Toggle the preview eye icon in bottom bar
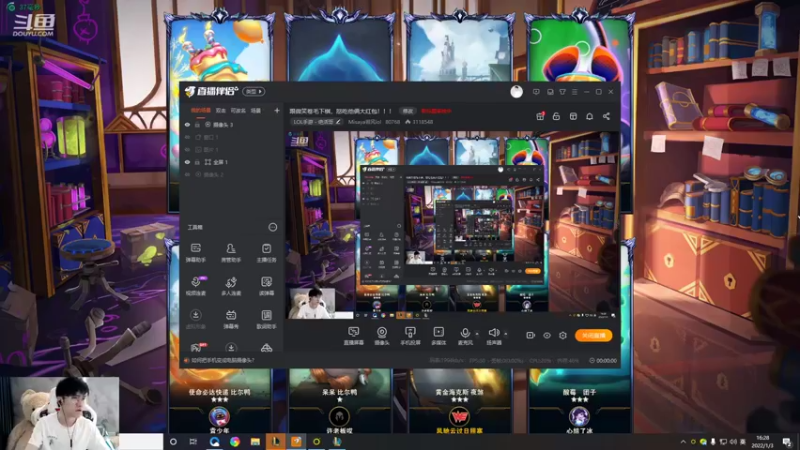The width and height of the screenshot is (800, 450). pyautogui.click(x=547, y=335)
